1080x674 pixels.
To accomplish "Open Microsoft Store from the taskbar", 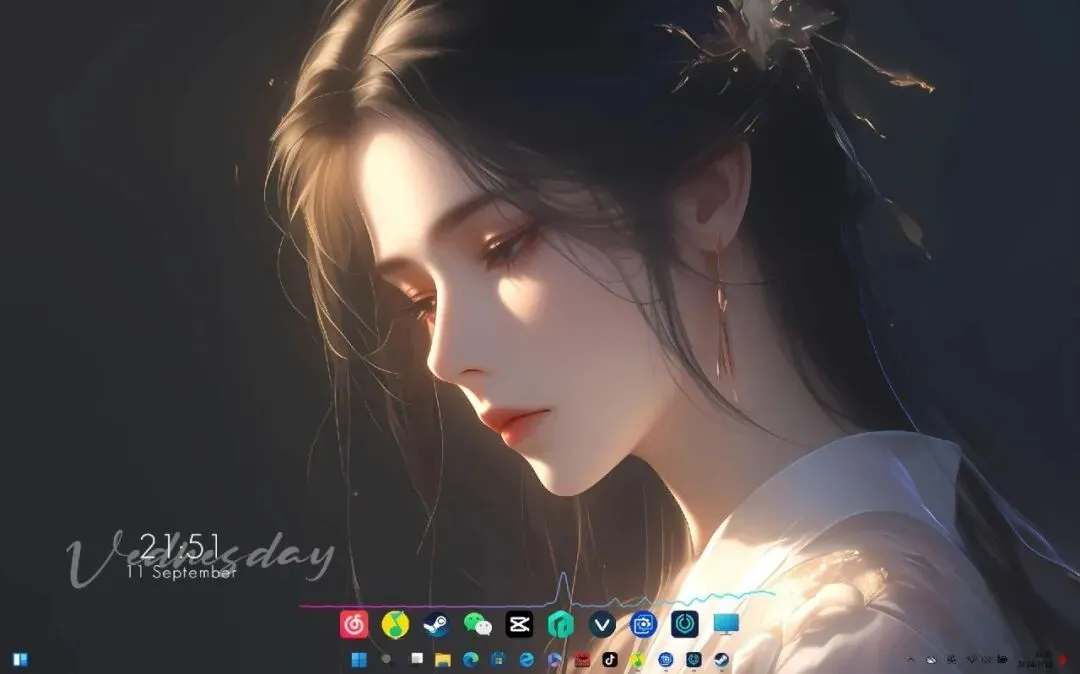I will tap(498, 660).
